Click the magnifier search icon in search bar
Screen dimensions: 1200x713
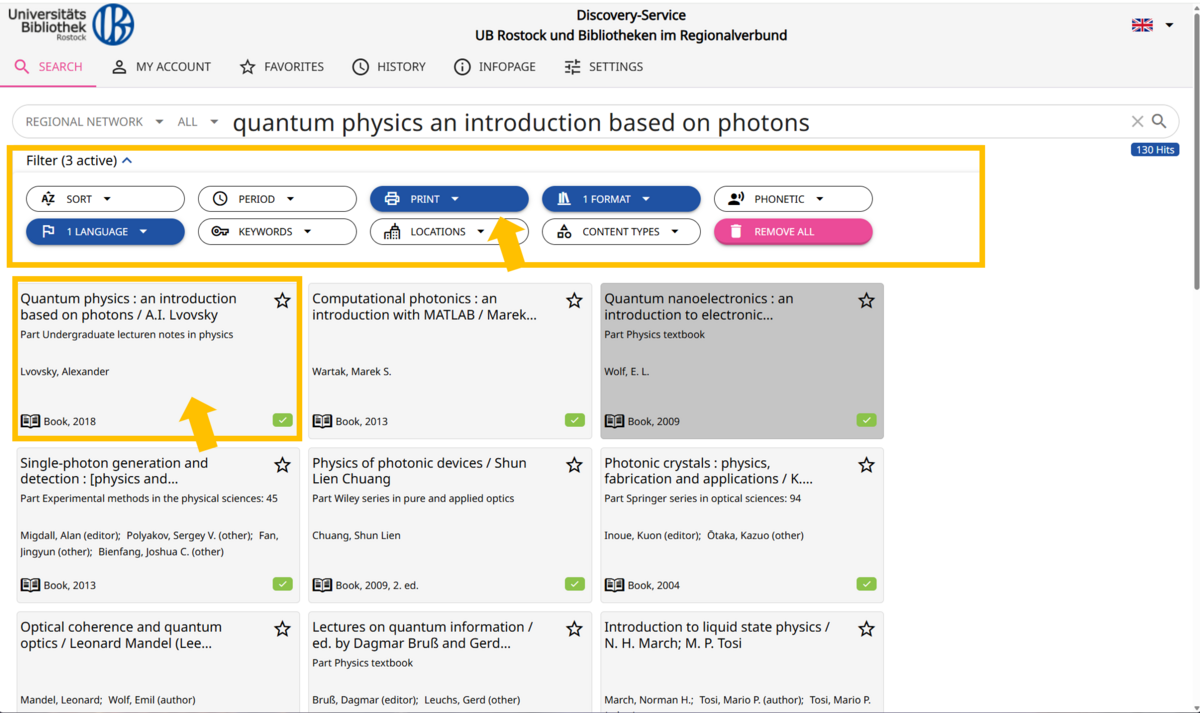click(1159, 121)
